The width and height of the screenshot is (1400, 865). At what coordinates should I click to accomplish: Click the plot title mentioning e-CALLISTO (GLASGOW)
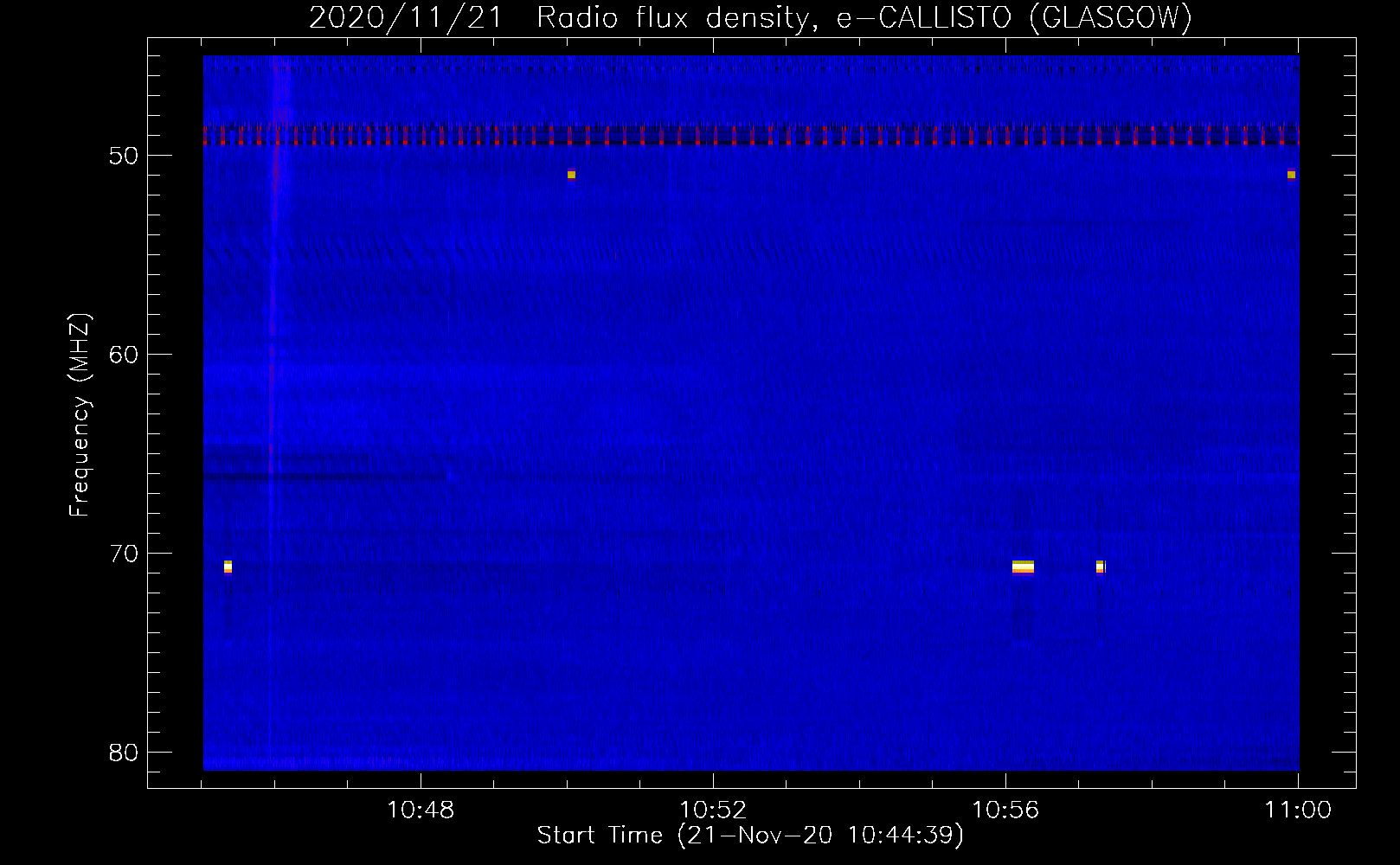point(750,17)
